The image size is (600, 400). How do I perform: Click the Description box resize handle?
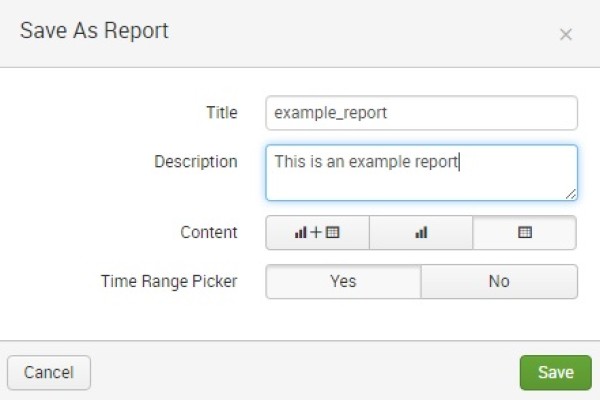coord(571,193)
